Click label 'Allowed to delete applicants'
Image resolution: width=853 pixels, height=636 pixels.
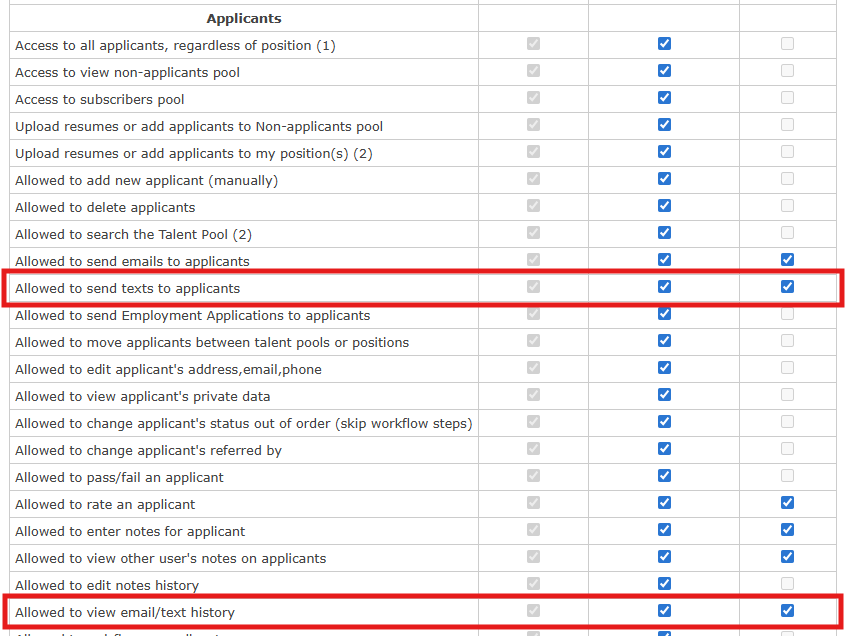(105, 207)
